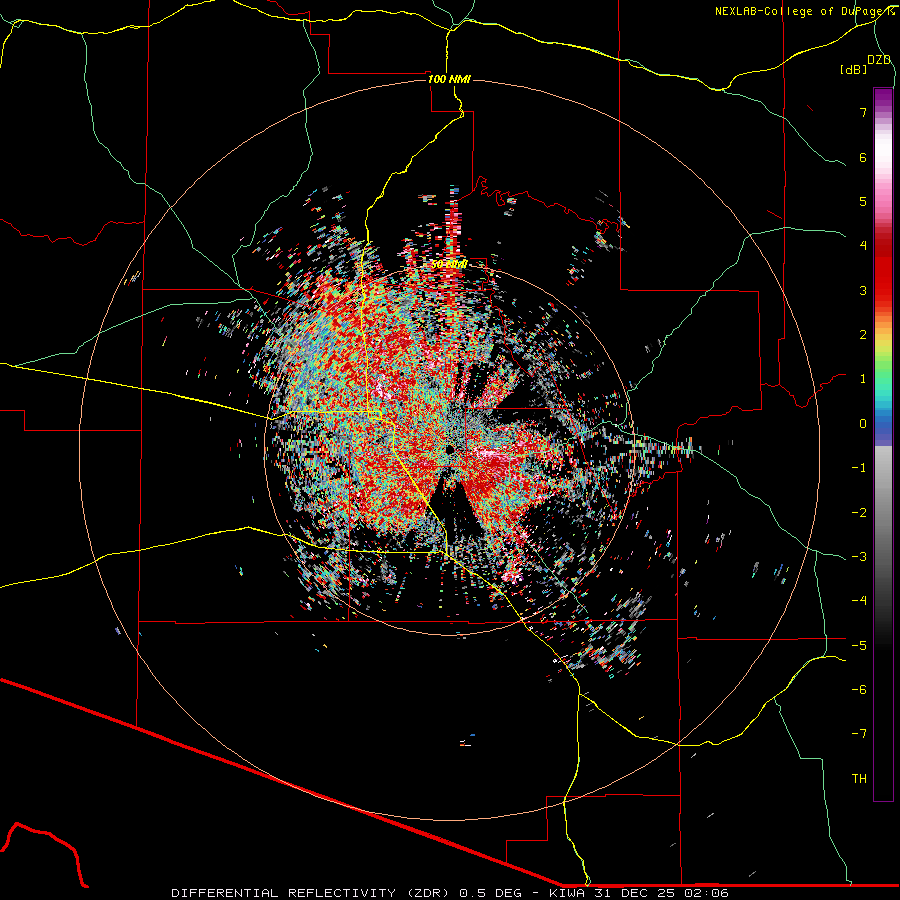The height and width of the screenshot is (900, 900).
Task: Click the 100 NMI range ring label
Action: 449,79
